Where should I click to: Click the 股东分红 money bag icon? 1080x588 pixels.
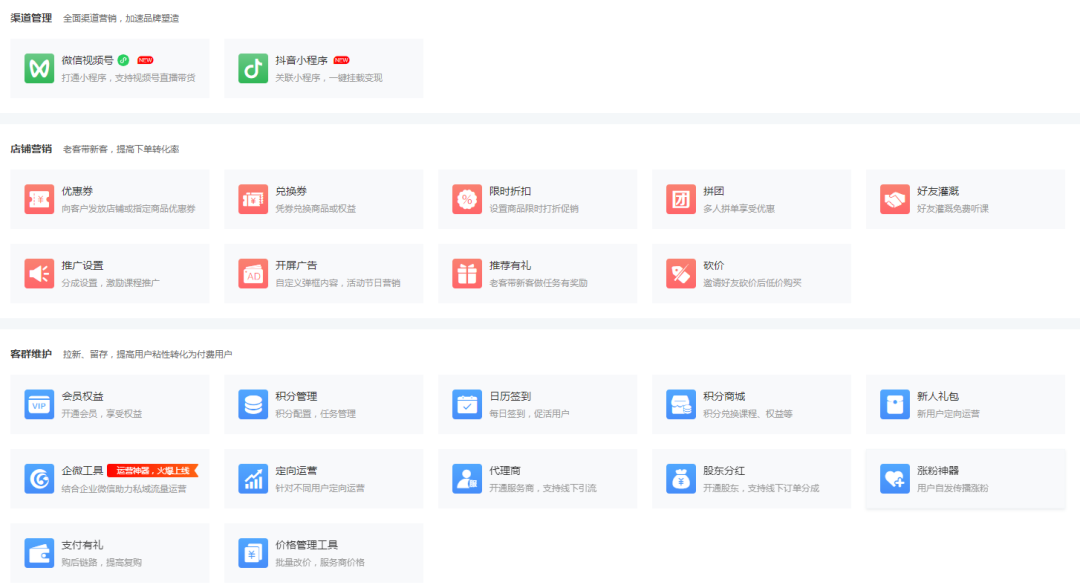pyautogui.click(x=681, y=478)
